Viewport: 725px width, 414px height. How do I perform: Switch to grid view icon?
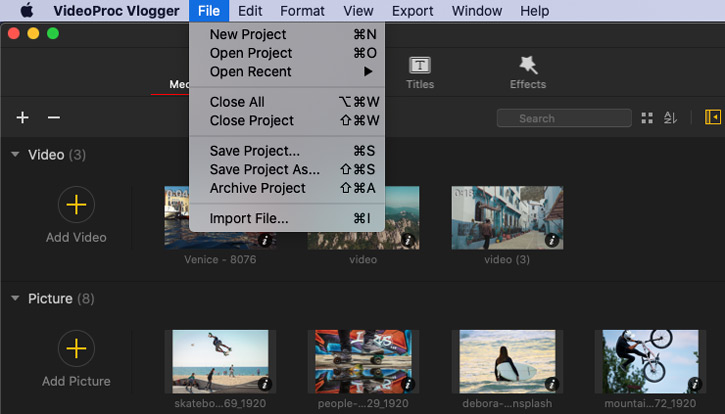click(x=647, y=118)
